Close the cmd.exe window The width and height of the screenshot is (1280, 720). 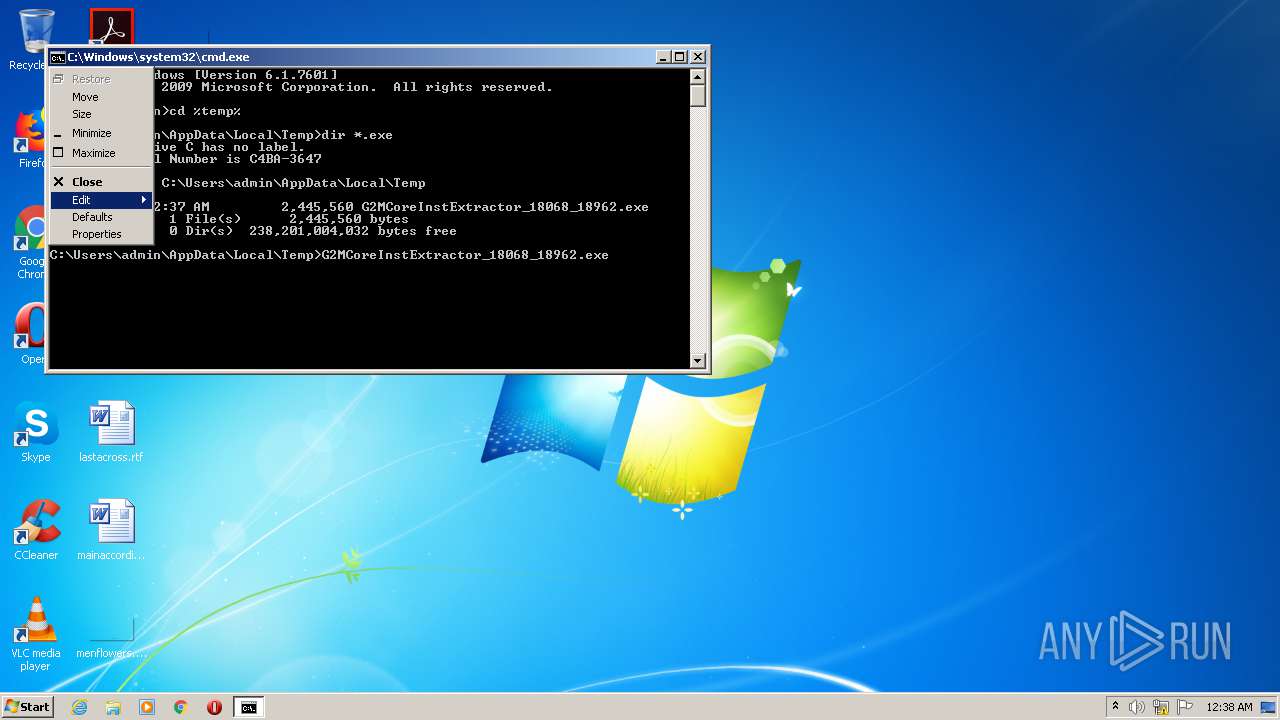click(698, 57)
